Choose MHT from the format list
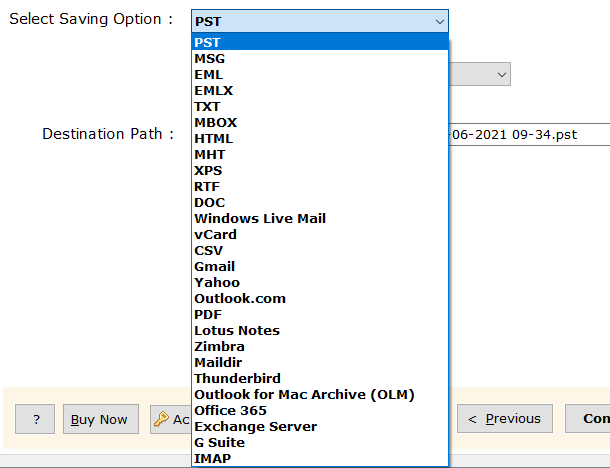610x468 pixels. coord(320,154)
